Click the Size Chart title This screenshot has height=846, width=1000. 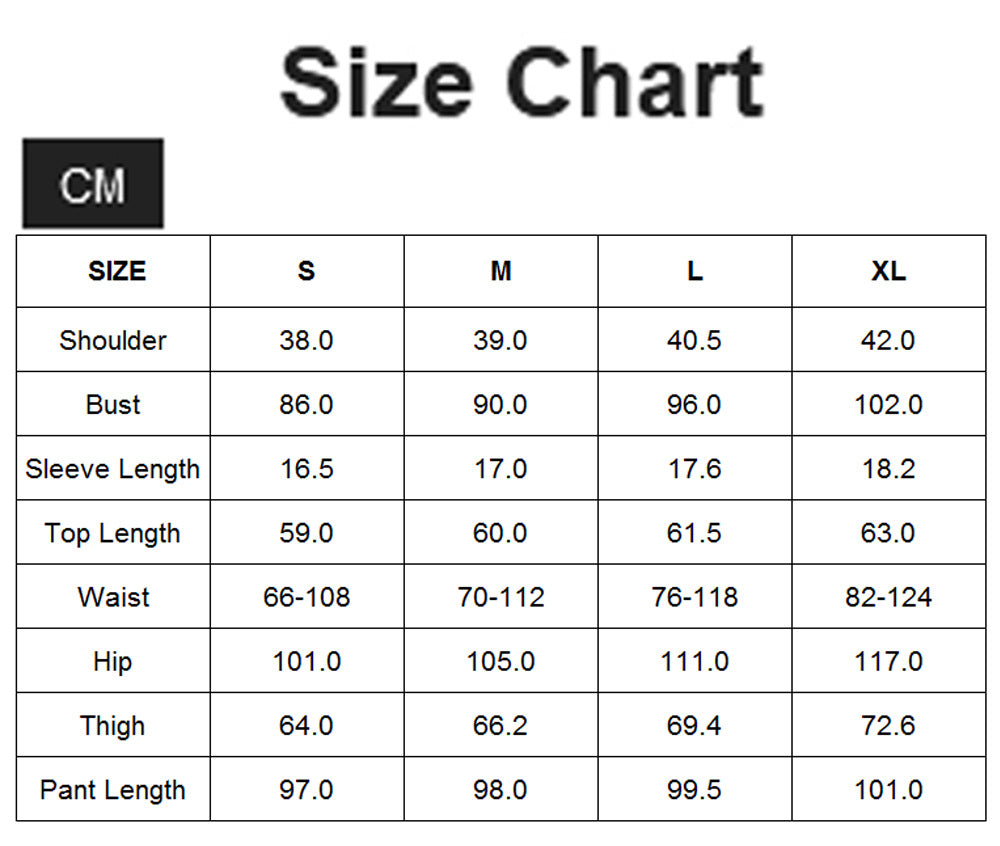pyautogui.click(x=522, y=82)
